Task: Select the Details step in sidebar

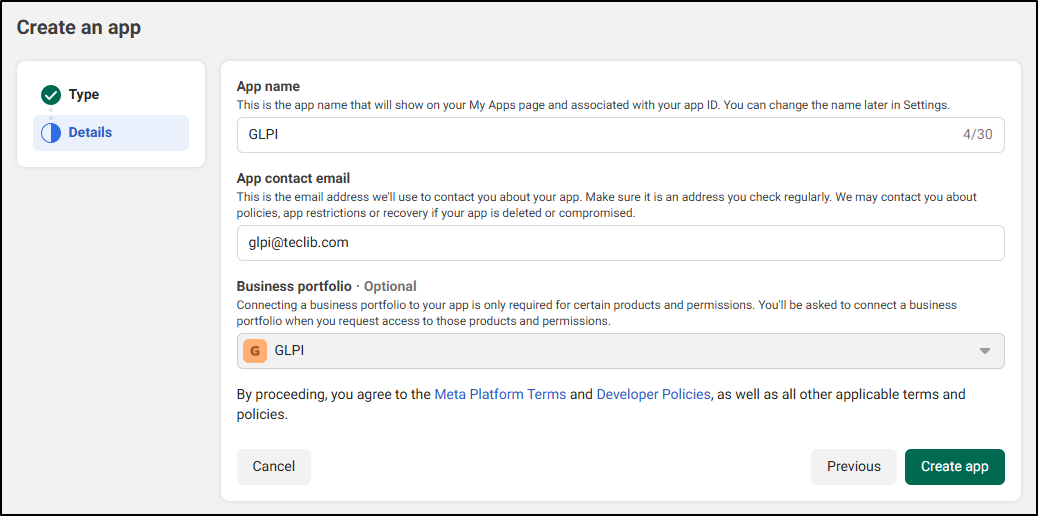Action: pos(90,133)
